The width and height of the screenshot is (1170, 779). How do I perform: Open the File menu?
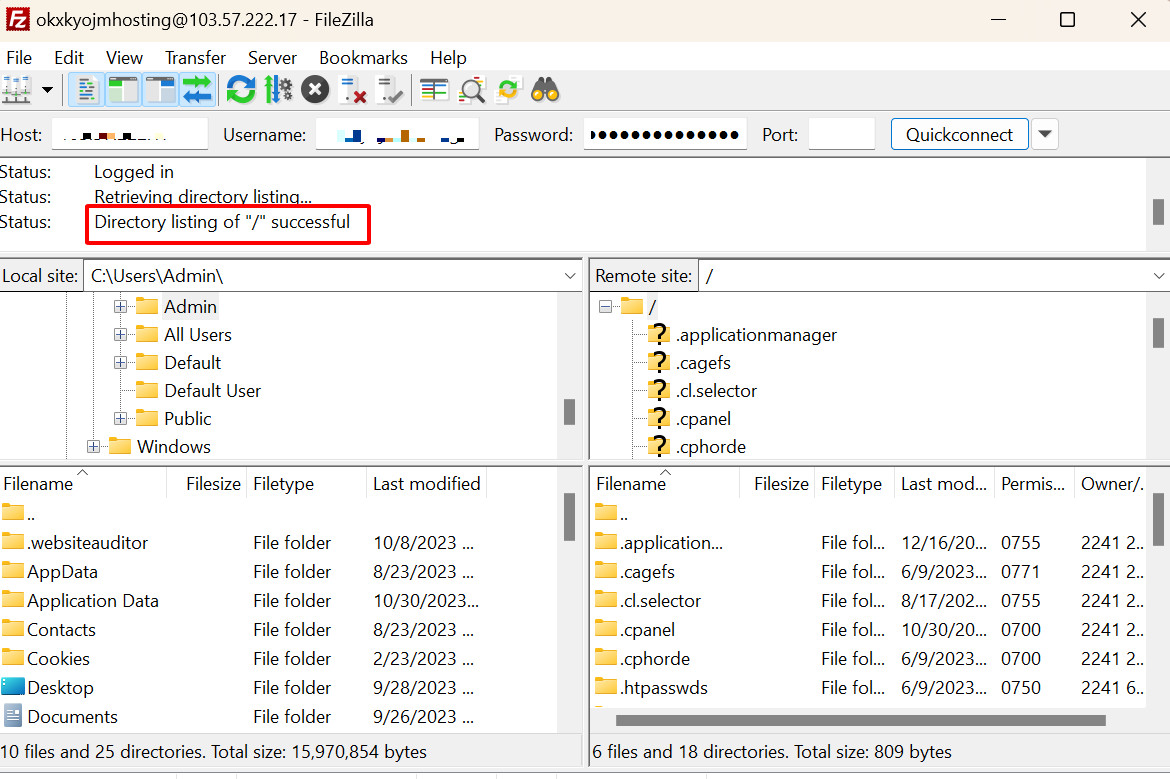(19, 57)
